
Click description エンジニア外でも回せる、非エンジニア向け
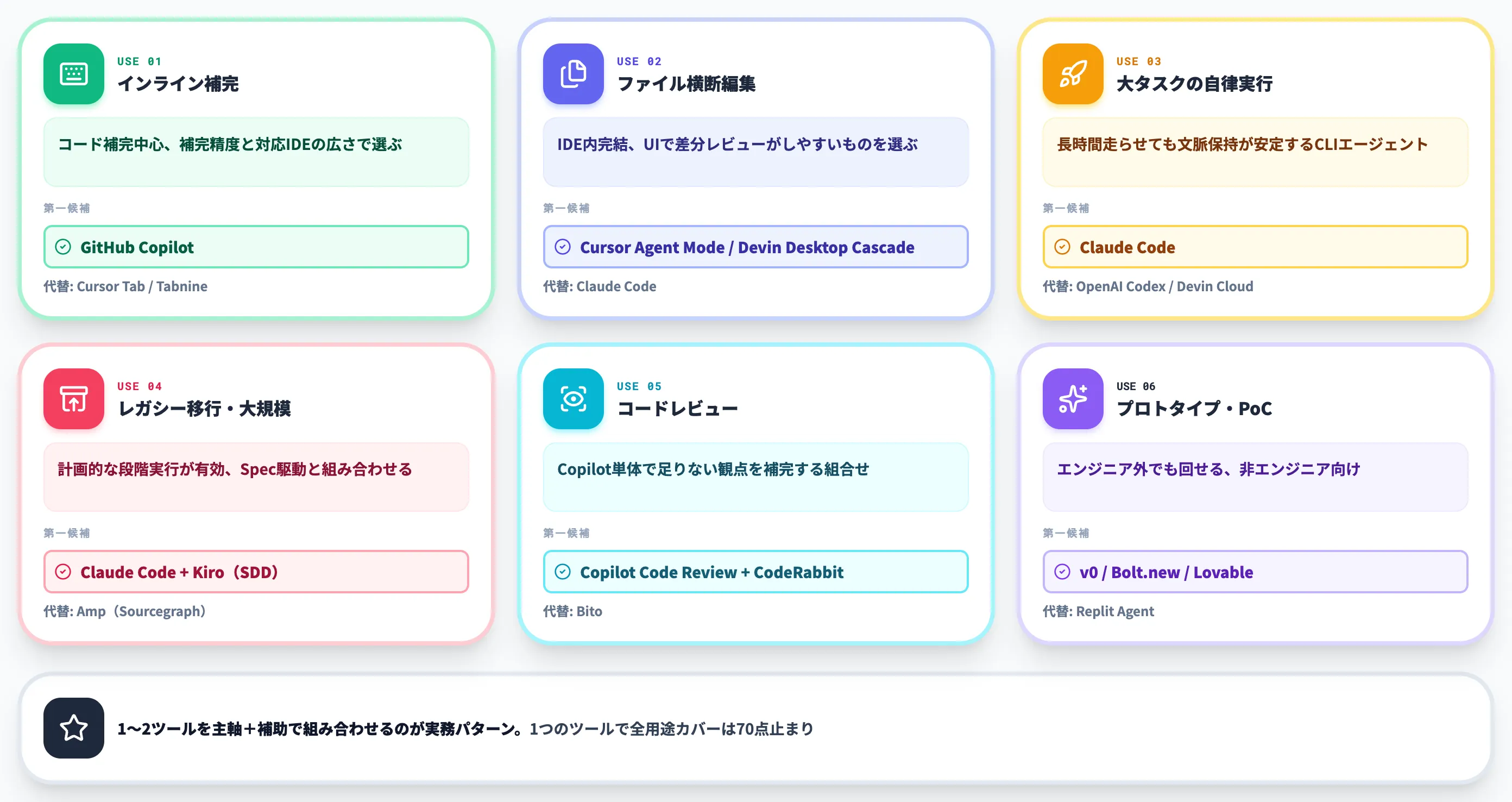1208,468
